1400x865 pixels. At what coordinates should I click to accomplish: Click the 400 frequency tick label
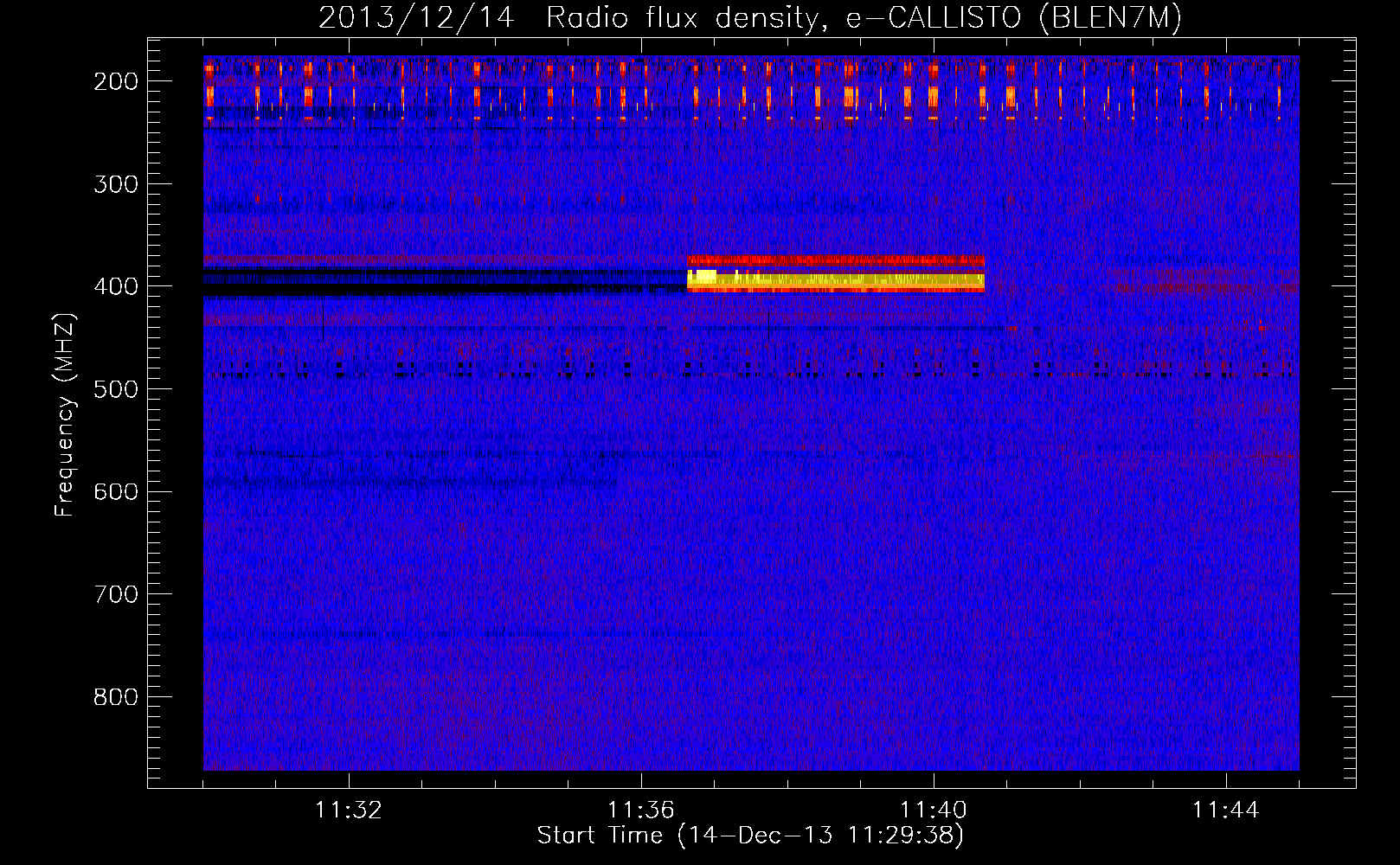click(115, 286)
